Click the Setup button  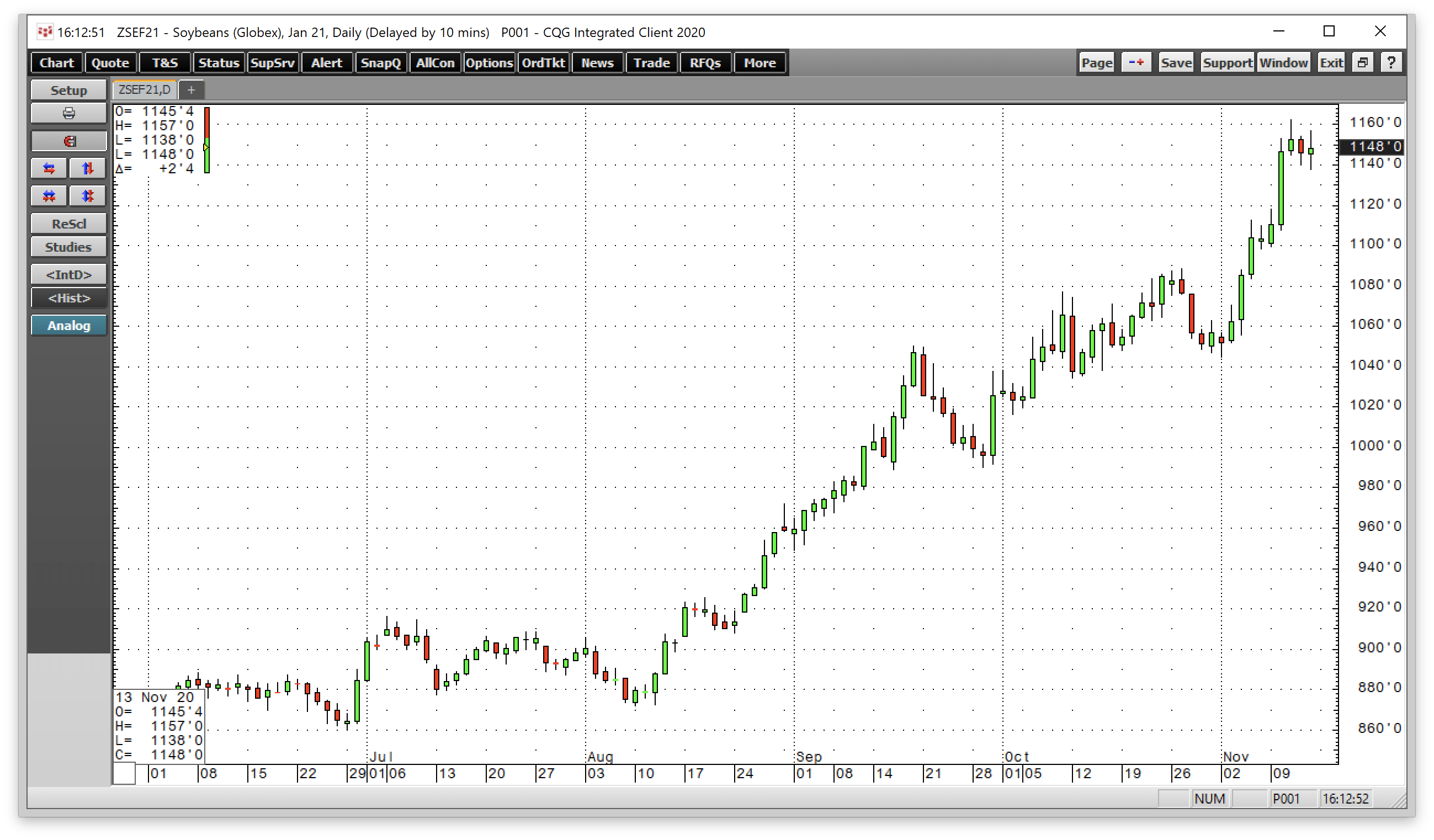point(68,90)
